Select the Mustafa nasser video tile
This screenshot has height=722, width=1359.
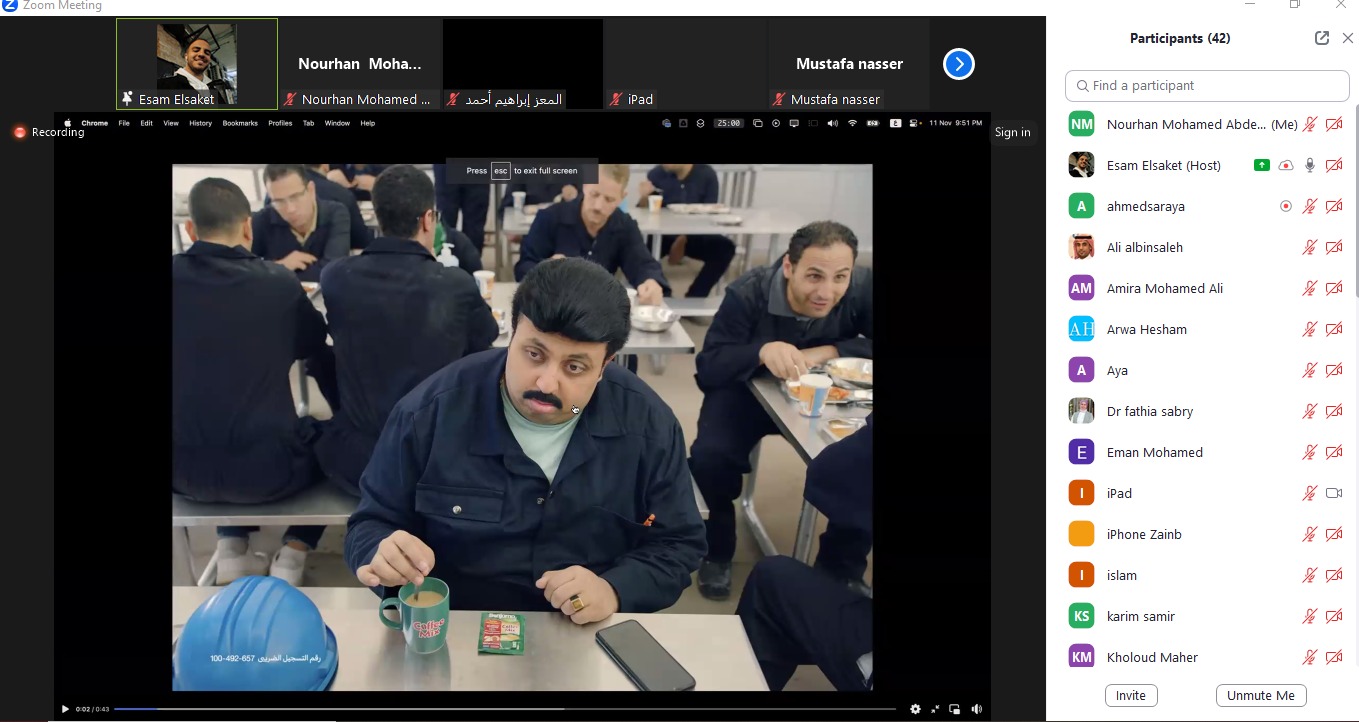coord(849,63)
